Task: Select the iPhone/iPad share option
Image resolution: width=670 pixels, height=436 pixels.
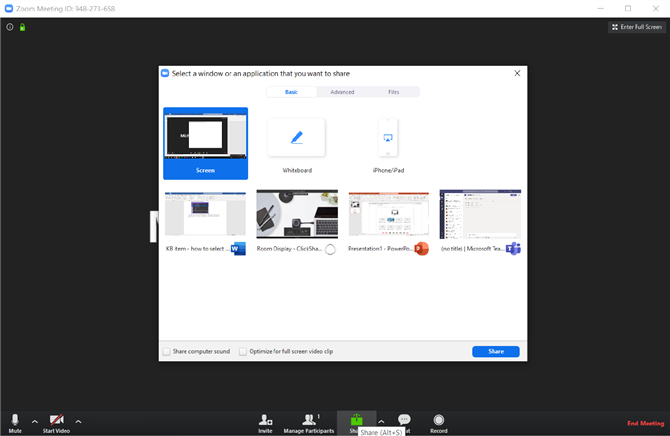Action: (388, 139)
